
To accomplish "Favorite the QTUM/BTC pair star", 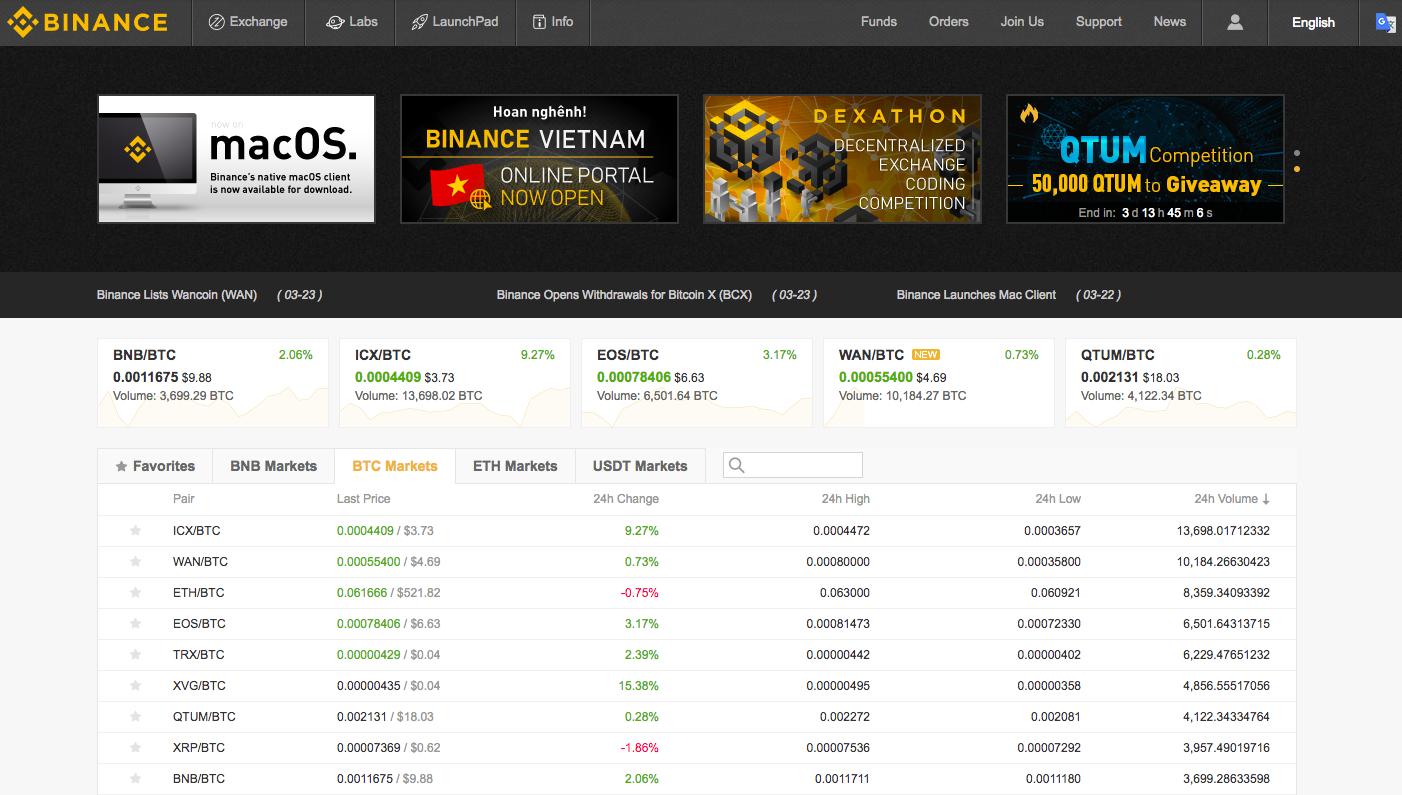I will click(x=135, y=717).
